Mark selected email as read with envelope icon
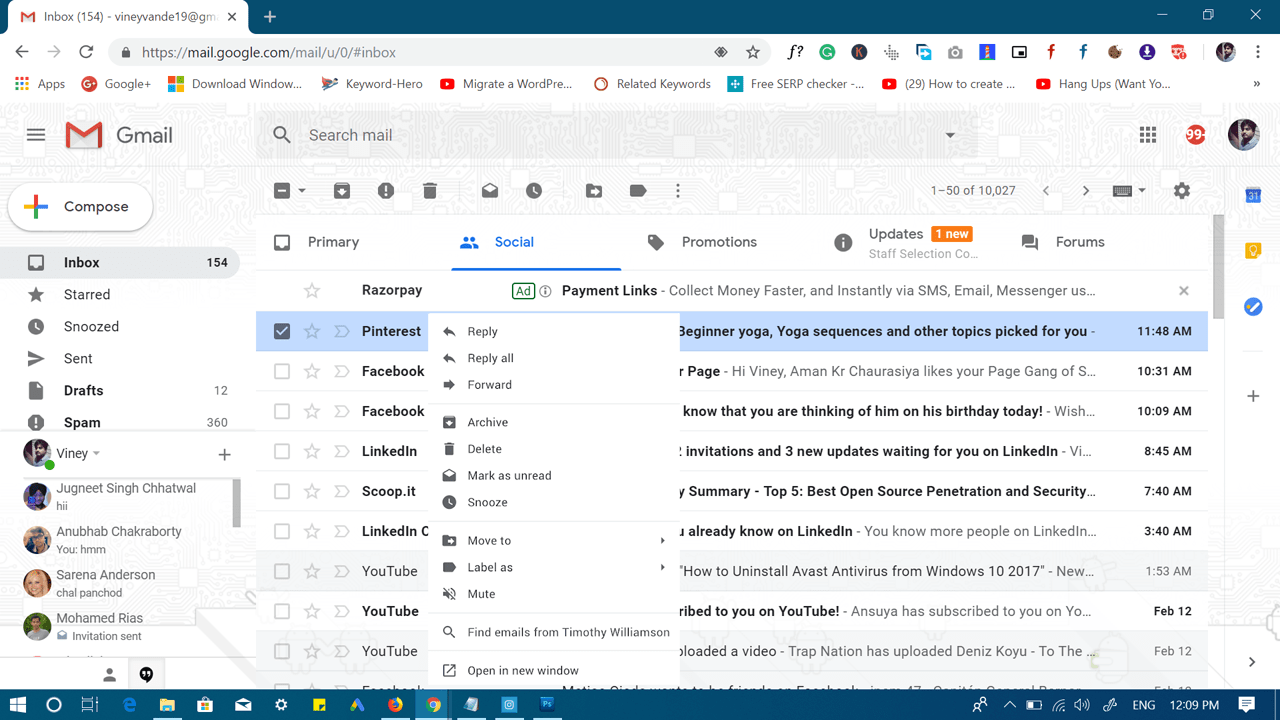This screenshot has width=1280, height=720. pyautogui.click(x=489, y=190)
